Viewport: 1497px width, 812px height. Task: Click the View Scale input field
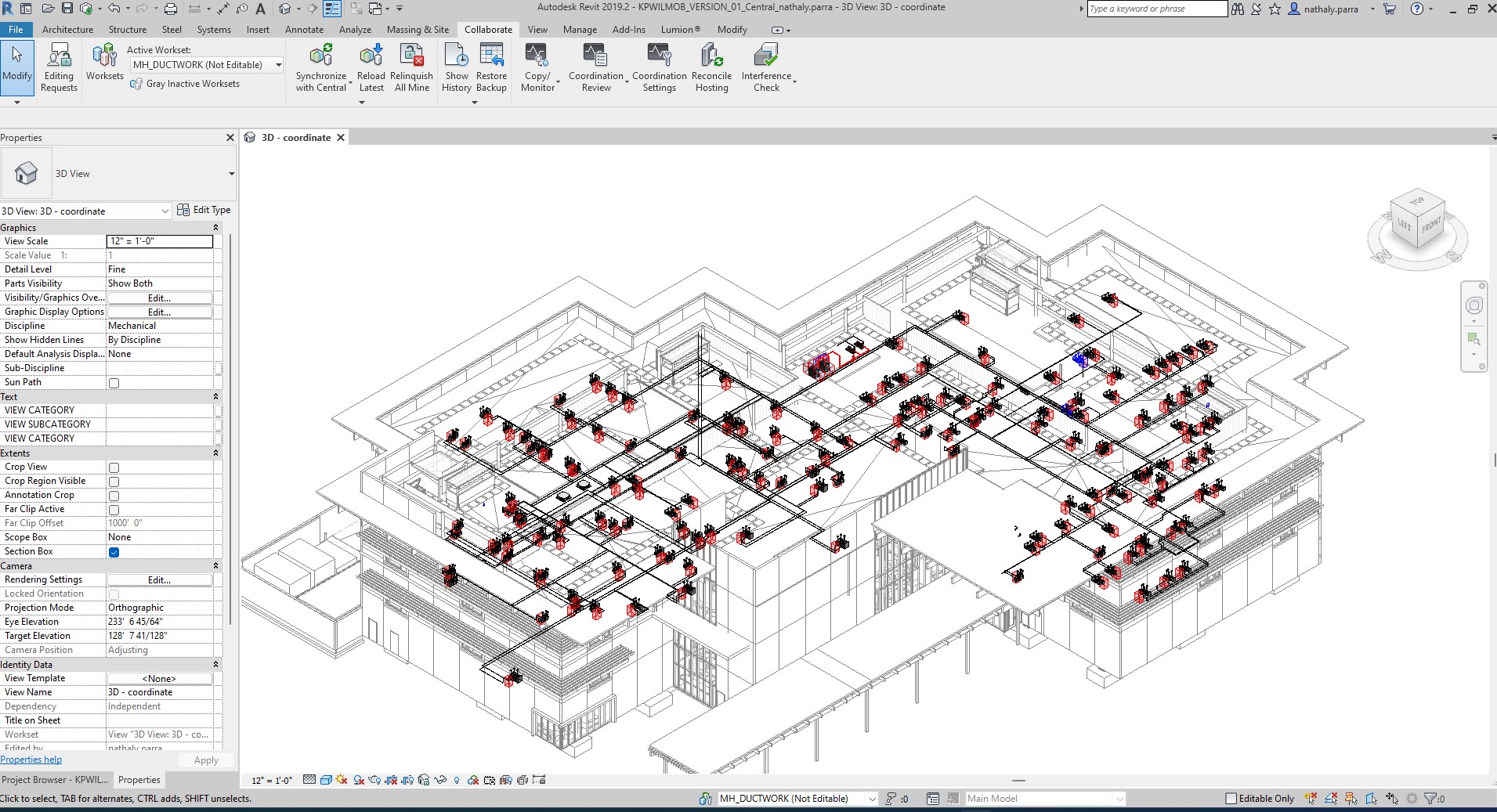(160, 241)
